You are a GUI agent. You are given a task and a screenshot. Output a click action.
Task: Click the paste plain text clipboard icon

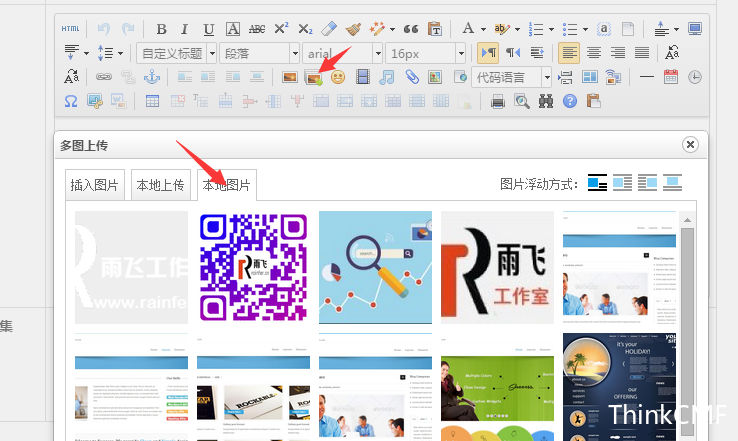[434, 29]
